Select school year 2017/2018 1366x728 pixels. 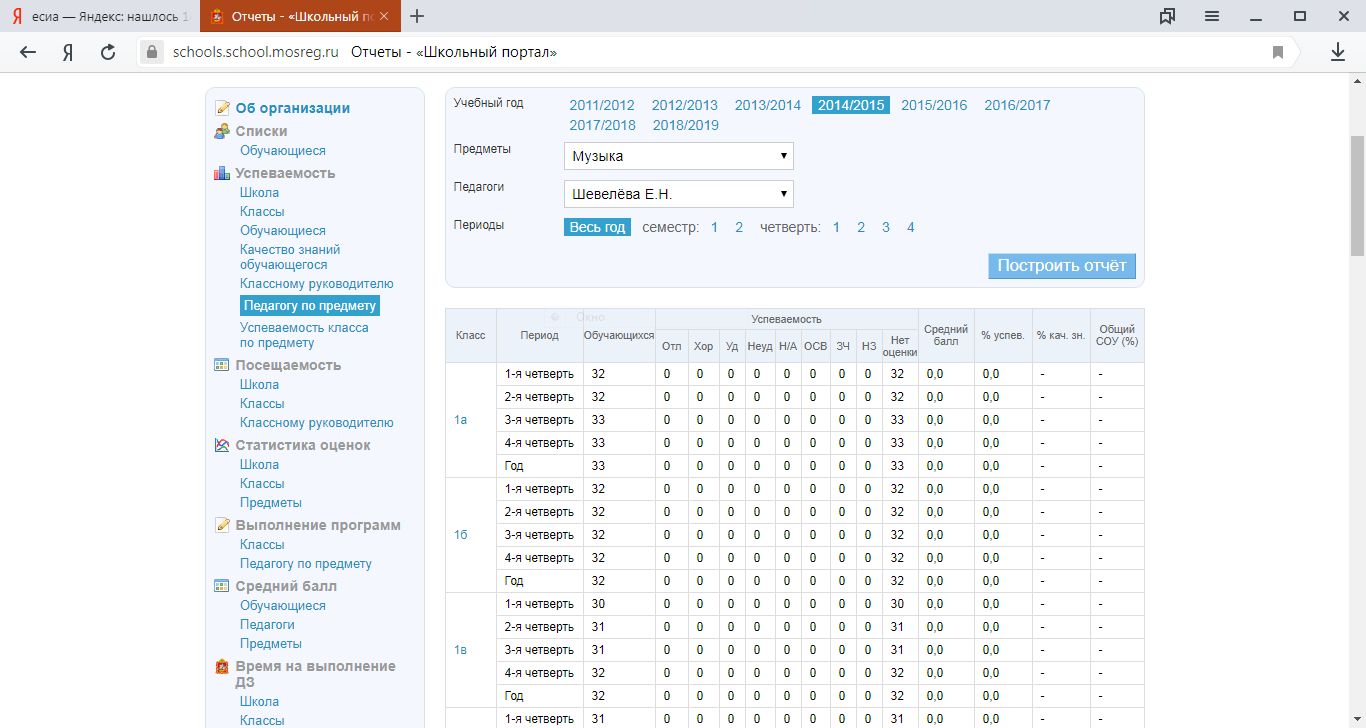point(602,125)
